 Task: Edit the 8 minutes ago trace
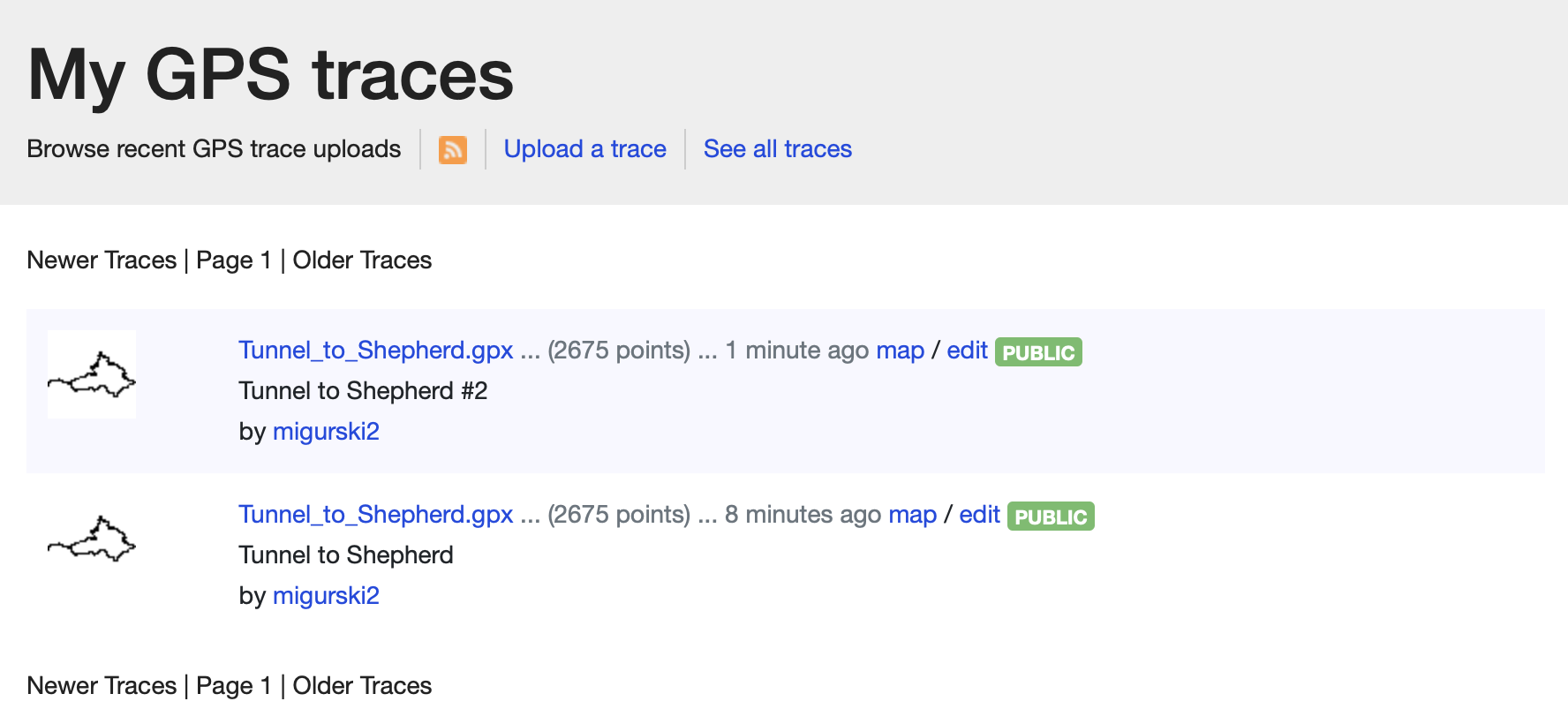click(x=979, y=515)
